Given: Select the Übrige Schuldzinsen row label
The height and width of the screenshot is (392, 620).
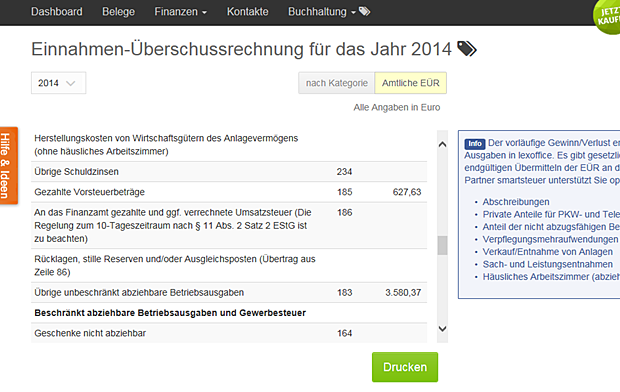Looking at the screenshot, I should [76, 172].
